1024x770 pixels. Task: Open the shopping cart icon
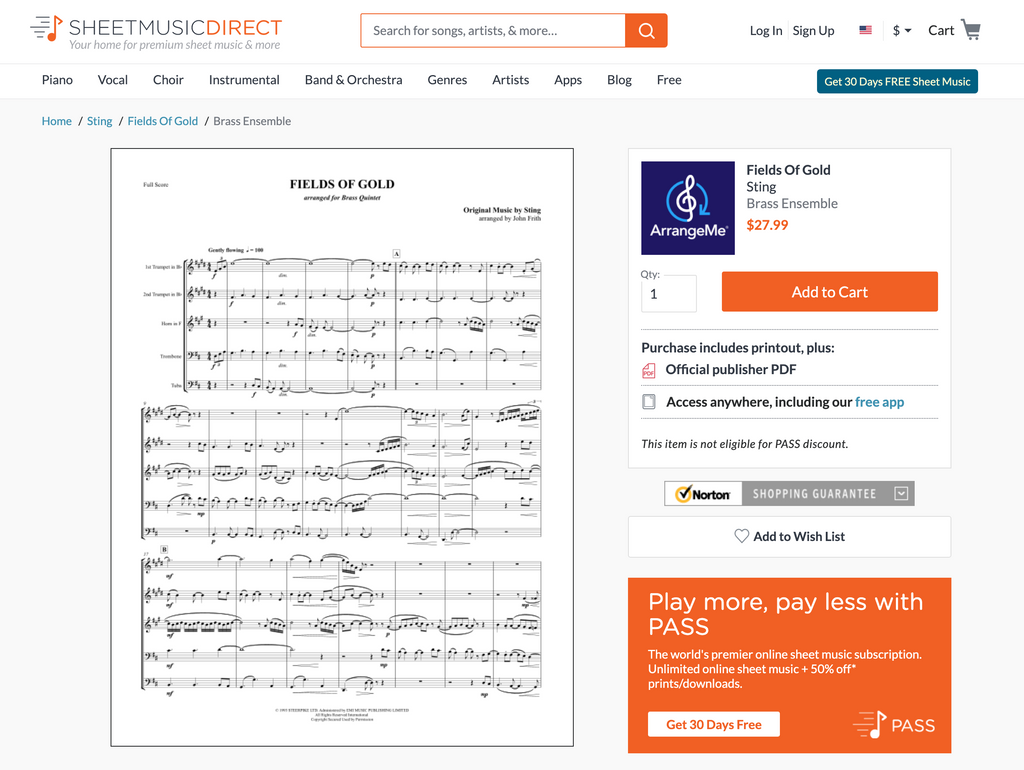point(970,30)
